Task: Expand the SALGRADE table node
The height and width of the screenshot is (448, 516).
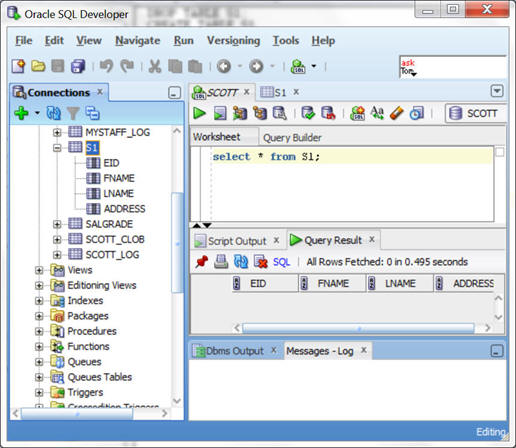Action: coord(57,224)
